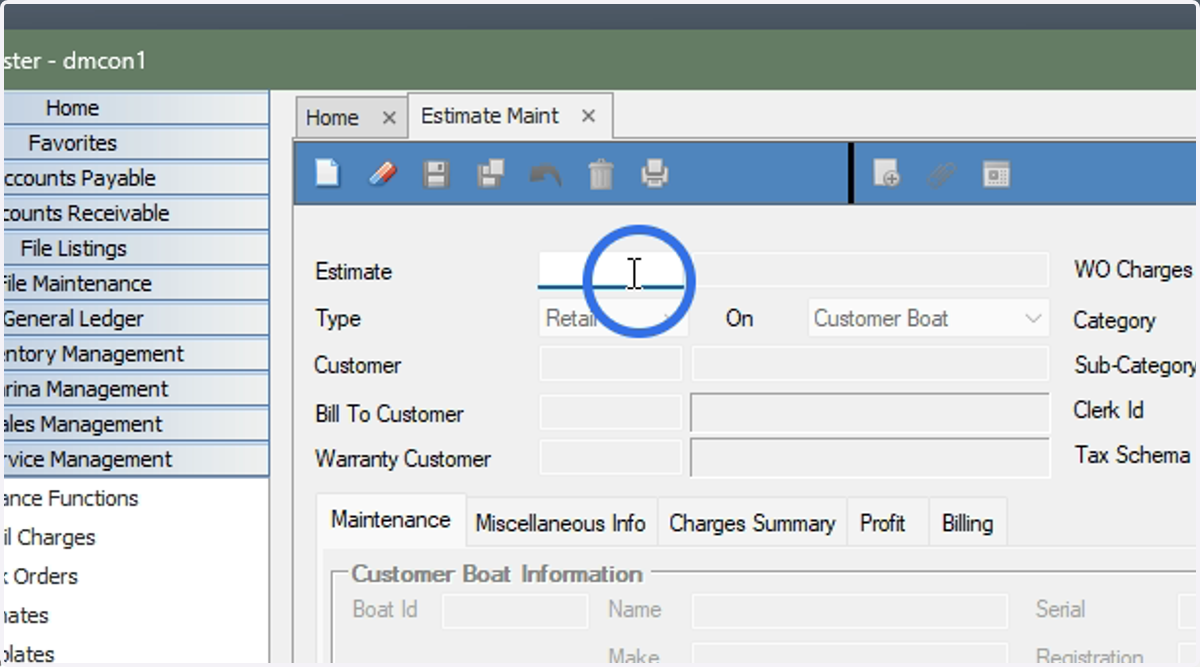Open the Charges Summary tab

pyautogui.click(x=752, y=523)
